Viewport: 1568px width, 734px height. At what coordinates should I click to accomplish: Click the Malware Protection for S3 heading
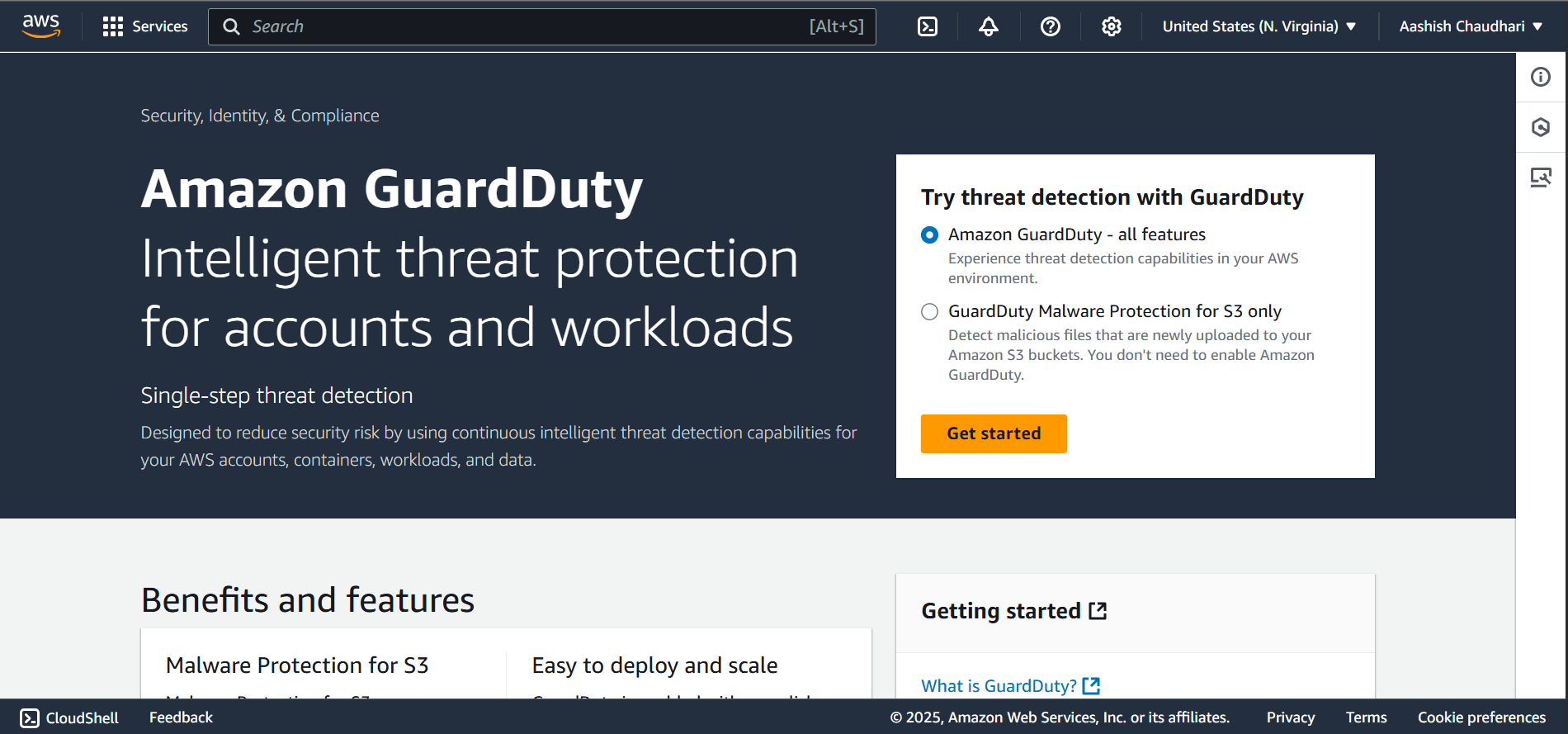[297, 665]
